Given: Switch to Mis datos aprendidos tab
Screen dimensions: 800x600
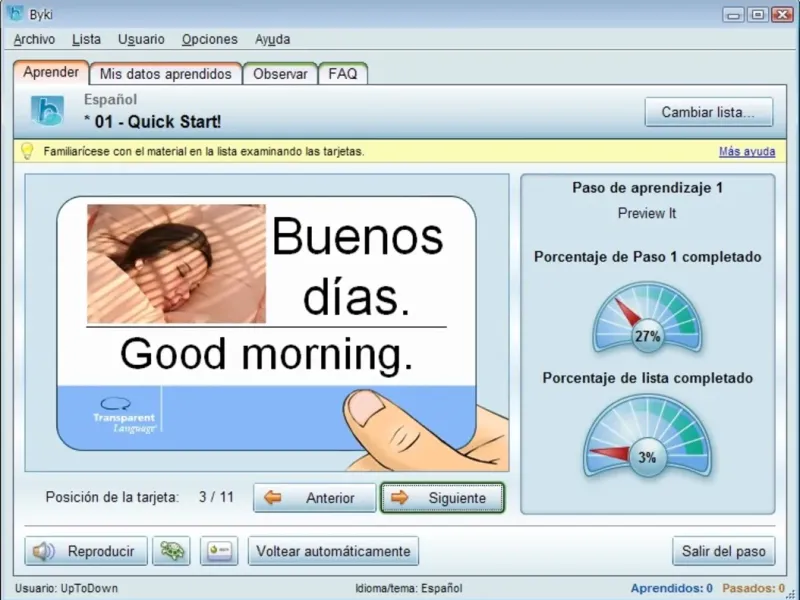Looking at the screenshot, I should coord(166,74).
